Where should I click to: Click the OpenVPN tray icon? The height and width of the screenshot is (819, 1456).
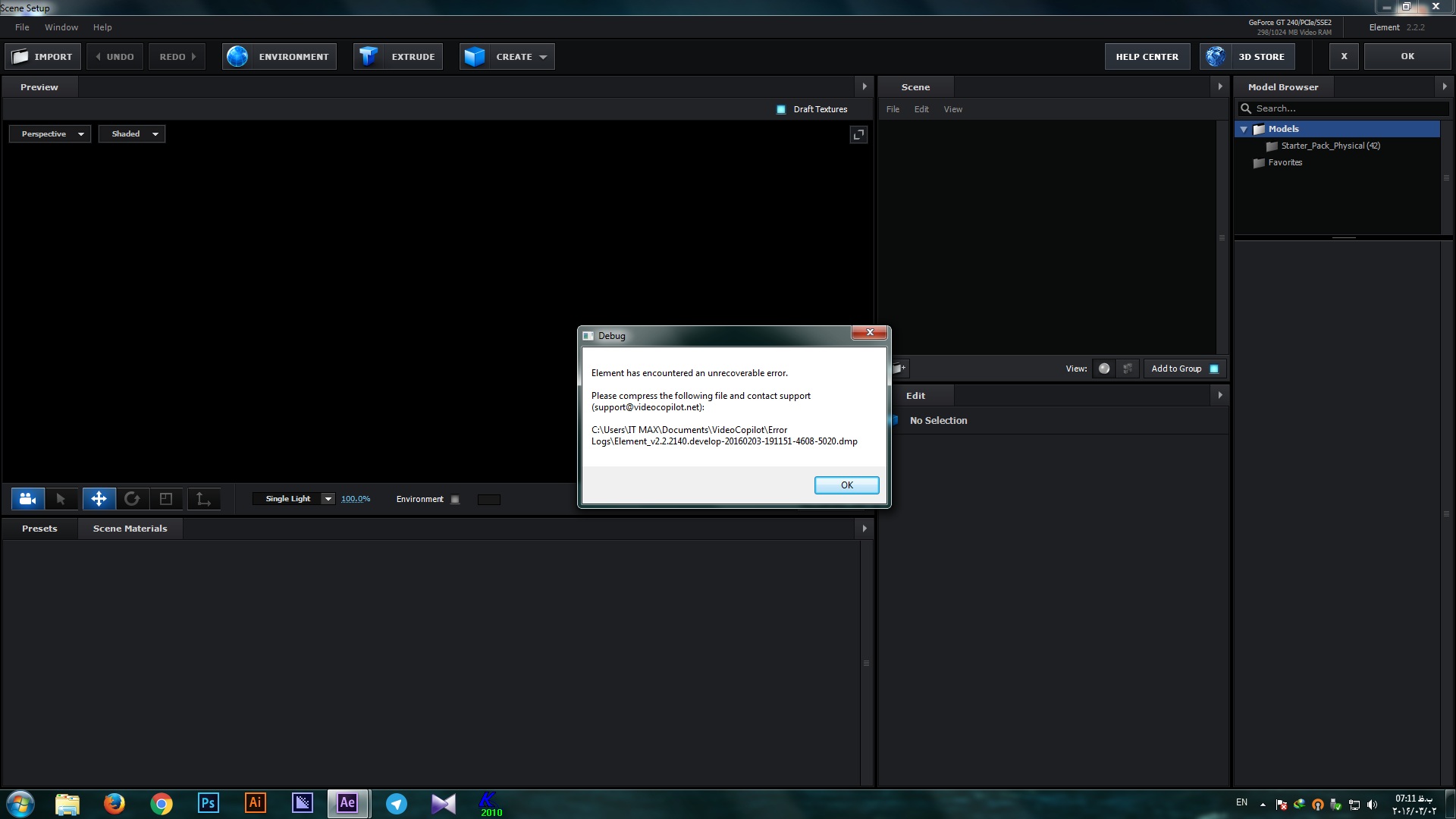pos(1317,805)
